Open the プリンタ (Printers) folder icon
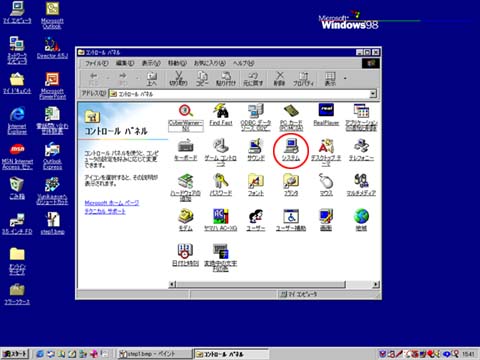This screenshot has width=480, height=360. coord(291,185)
